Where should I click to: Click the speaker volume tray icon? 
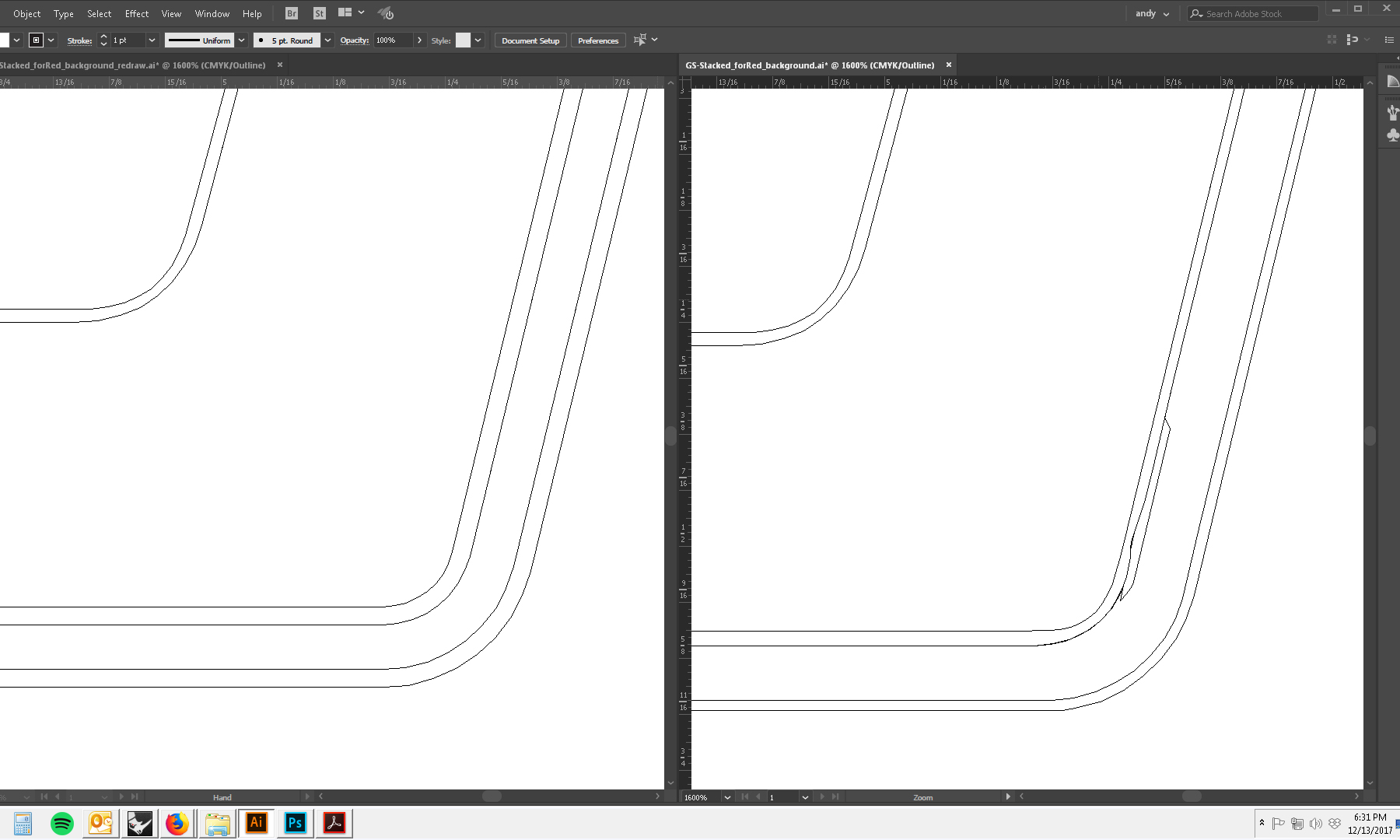point(1316,823)
